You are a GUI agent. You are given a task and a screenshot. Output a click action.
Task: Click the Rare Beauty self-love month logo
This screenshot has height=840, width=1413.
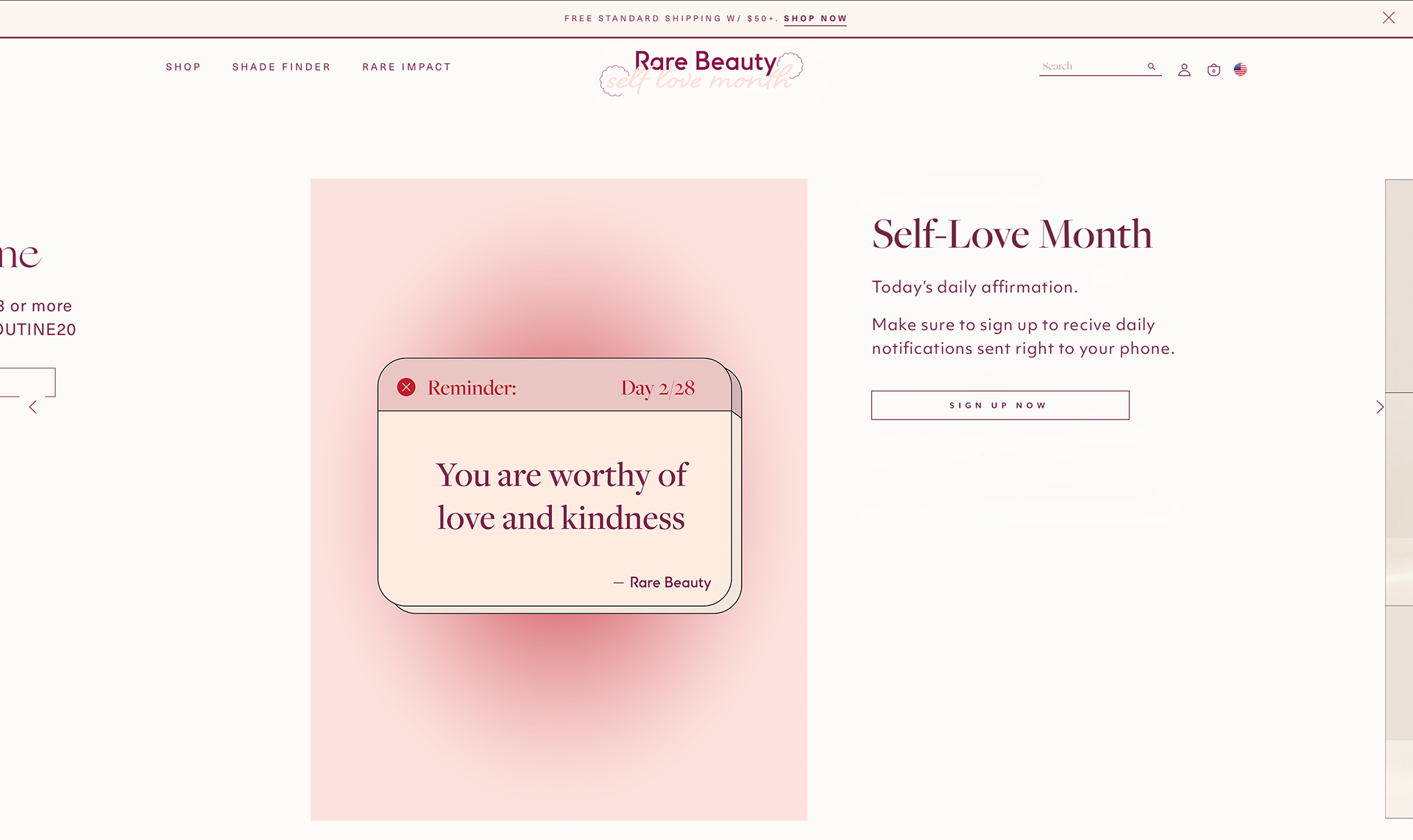tap(702, 72)
